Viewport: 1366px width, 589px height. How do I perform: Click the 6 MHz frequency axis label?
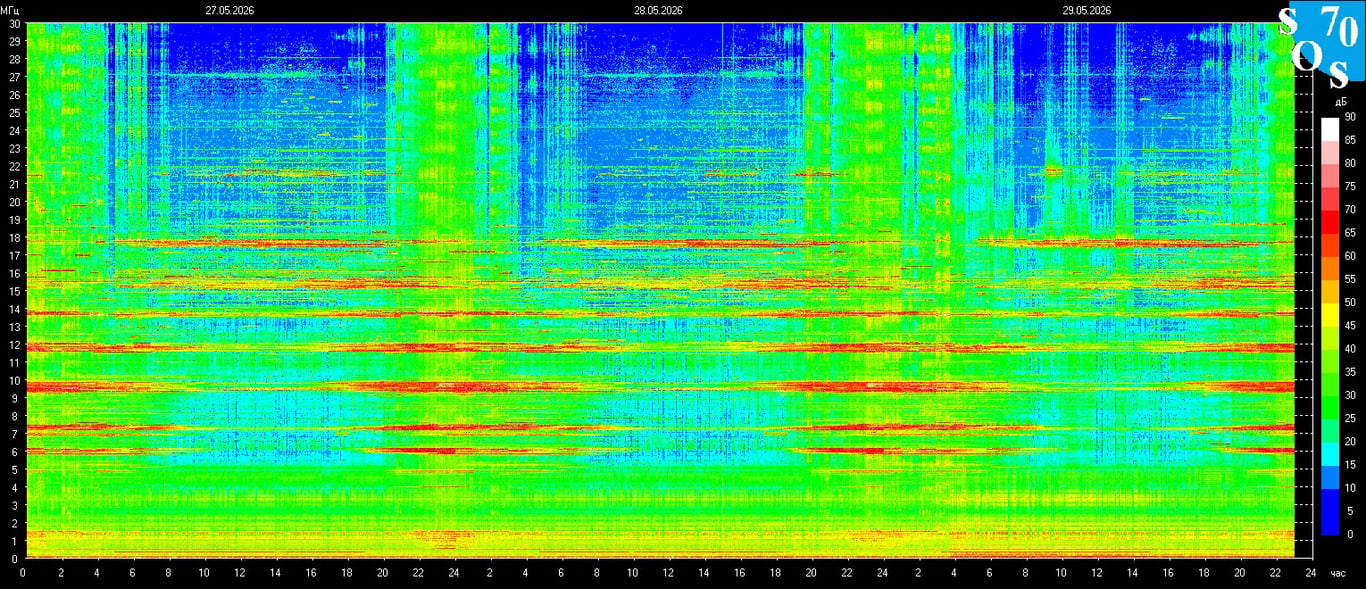(15, 452)
